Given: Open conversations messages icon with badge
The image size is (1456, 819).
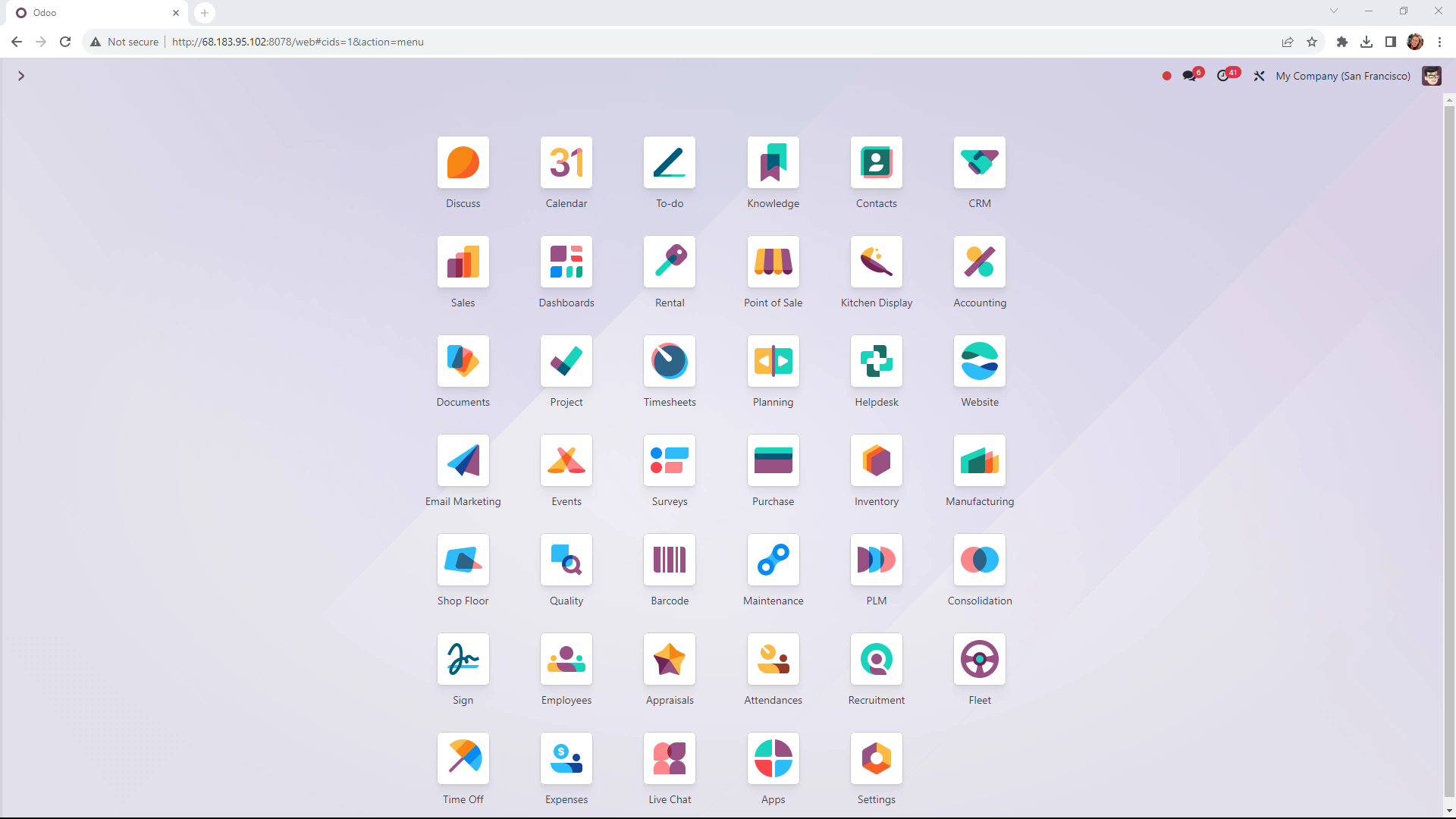Looking at the screenshot, I should click(x=1189, y=76).
